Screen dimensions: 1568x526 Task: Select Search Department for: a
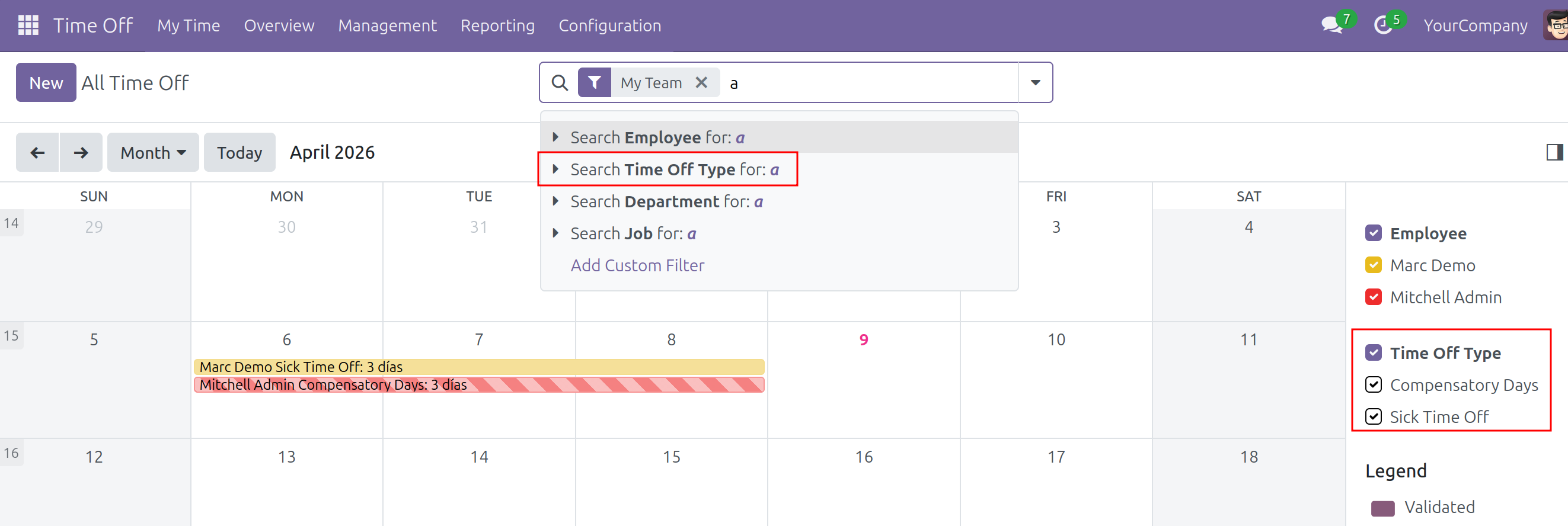[779, 201]
